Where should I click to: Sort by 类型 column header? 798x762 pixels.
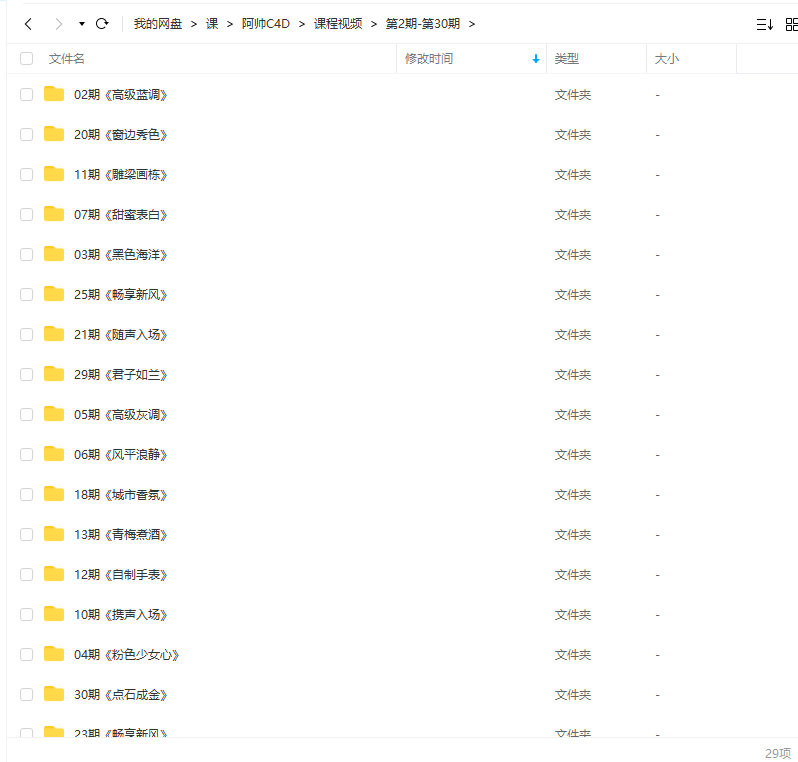(567, 59)
